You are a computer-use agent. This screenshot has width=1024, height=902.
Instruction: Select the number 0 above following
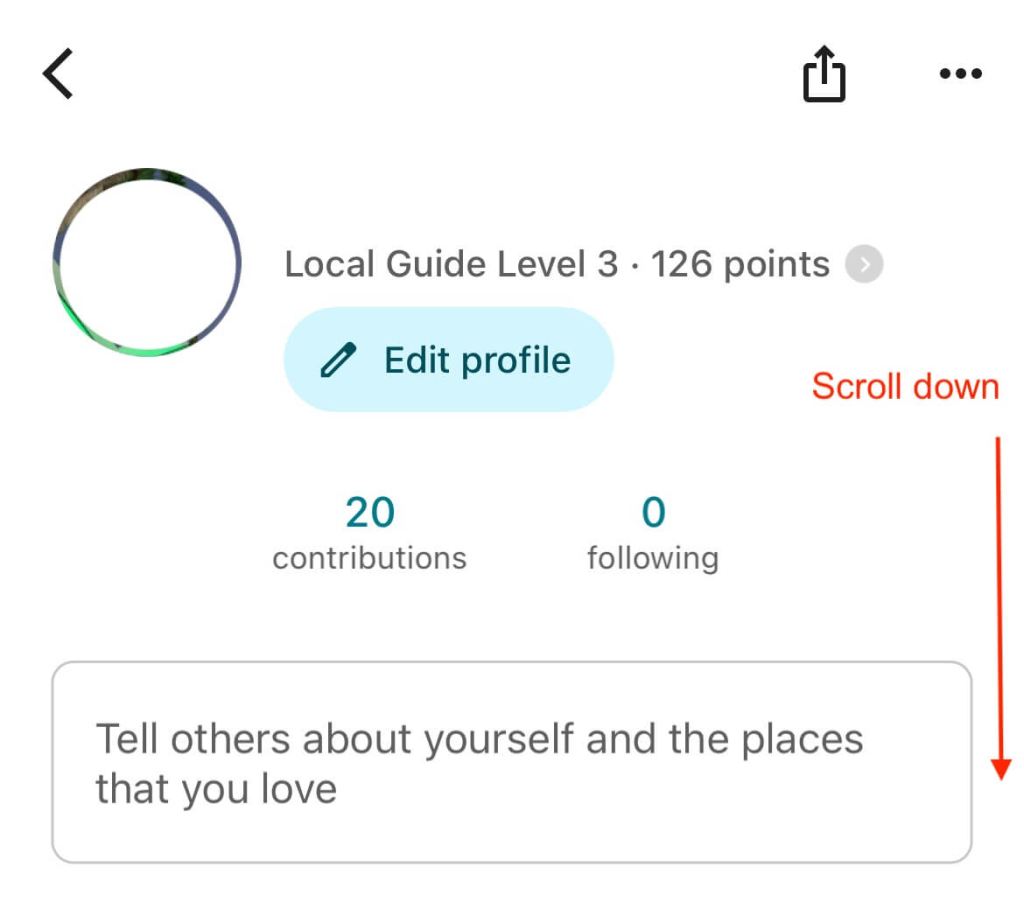tap(653, 512)
